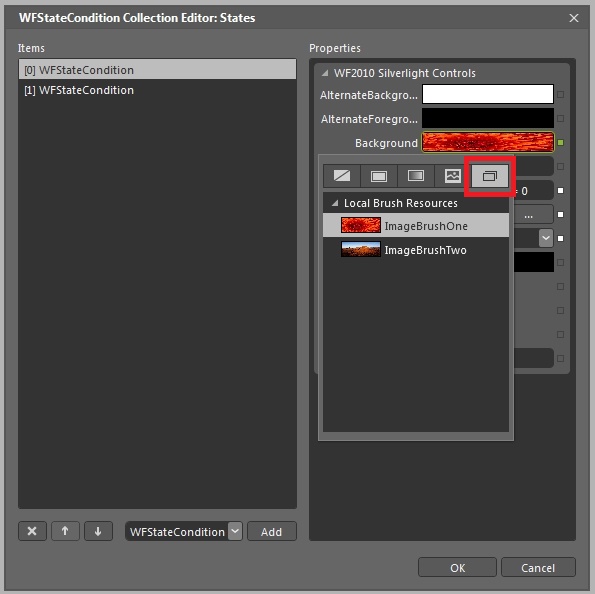Image resolution: width=595 pixels, height=594 pixels.
Task: Close the Collection Editor dialog
Action: point(574,18)
